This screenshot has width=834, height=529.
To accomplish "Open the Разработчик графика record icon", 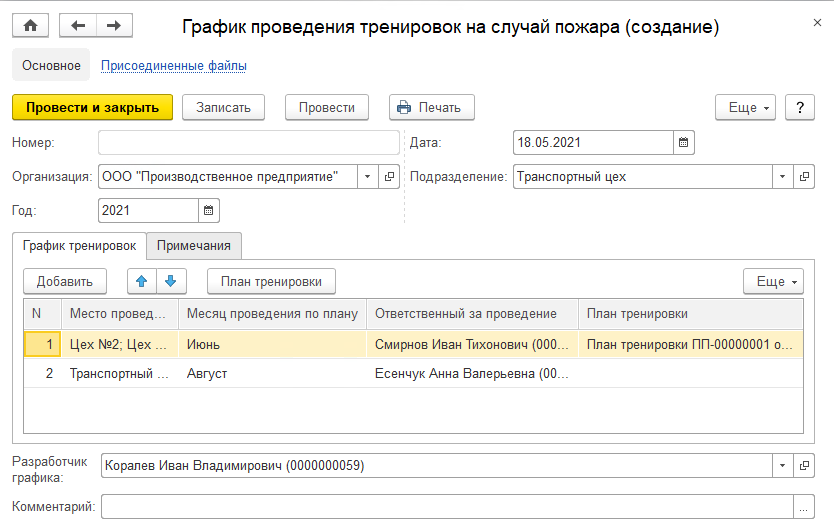I will 803,466.
